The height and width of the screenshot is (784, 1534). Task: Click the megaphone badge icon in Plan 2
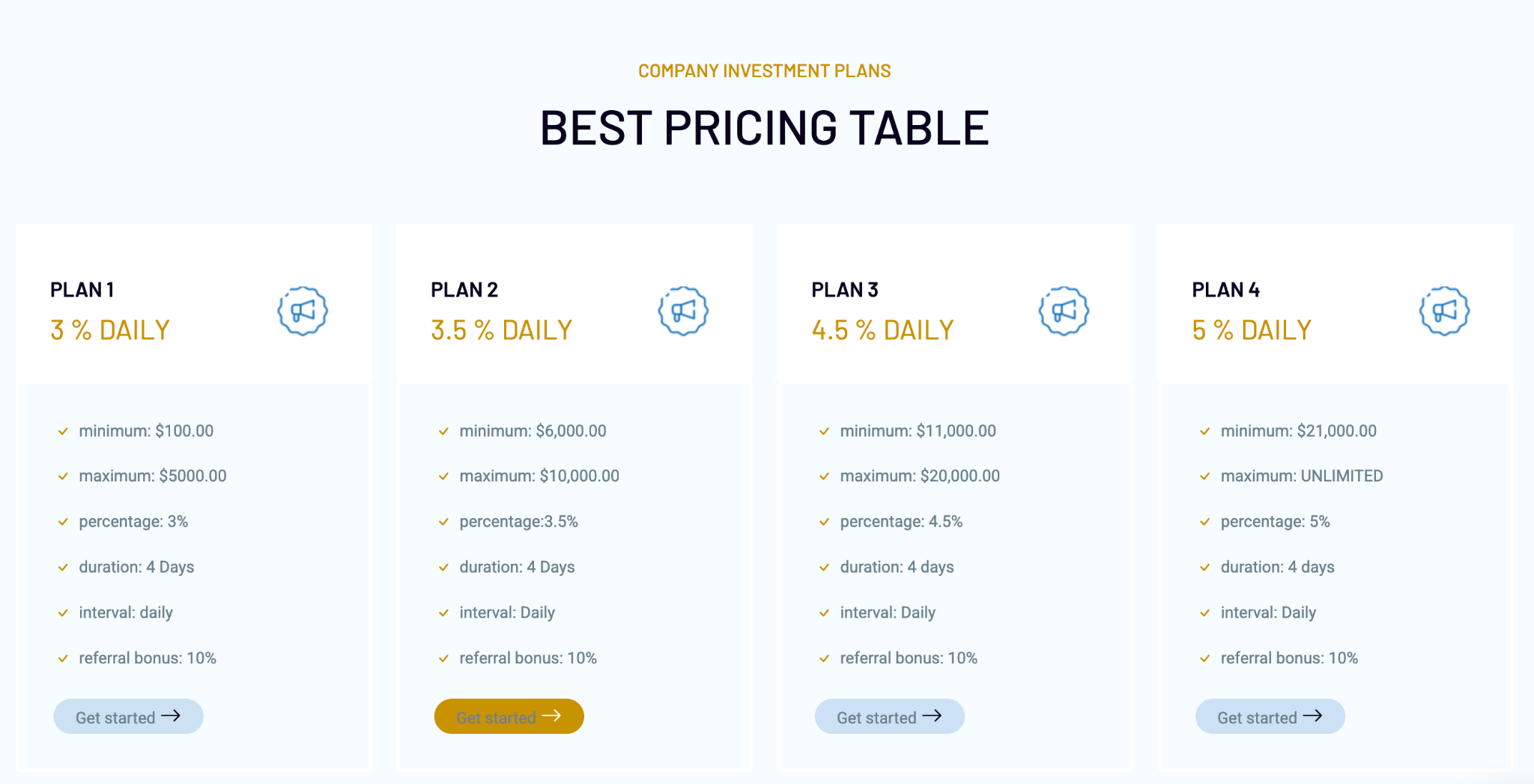coord(683,311)
